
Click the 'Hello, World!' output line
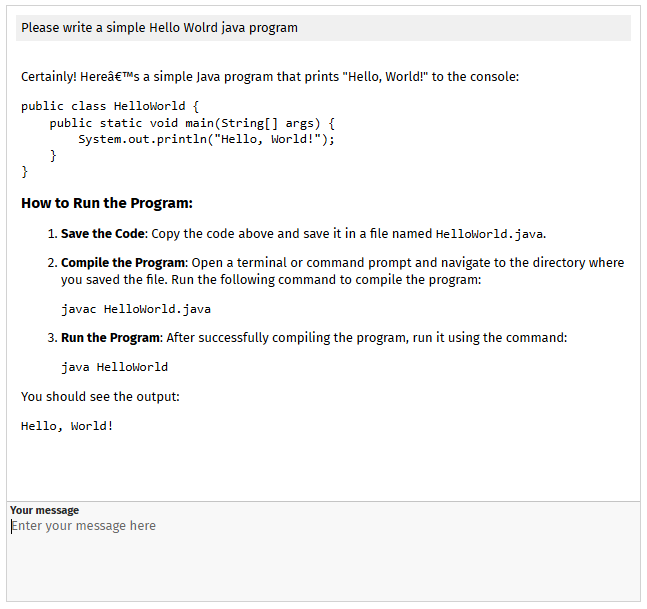(x=67, y=426)
